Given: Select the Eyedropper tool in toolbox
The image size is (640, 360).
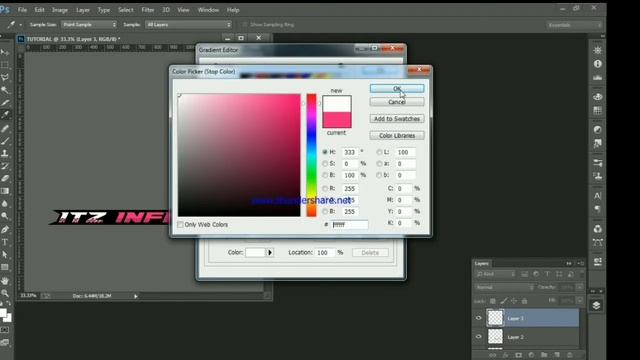Looking at the screenshot, I should click(x=4, y=116).
